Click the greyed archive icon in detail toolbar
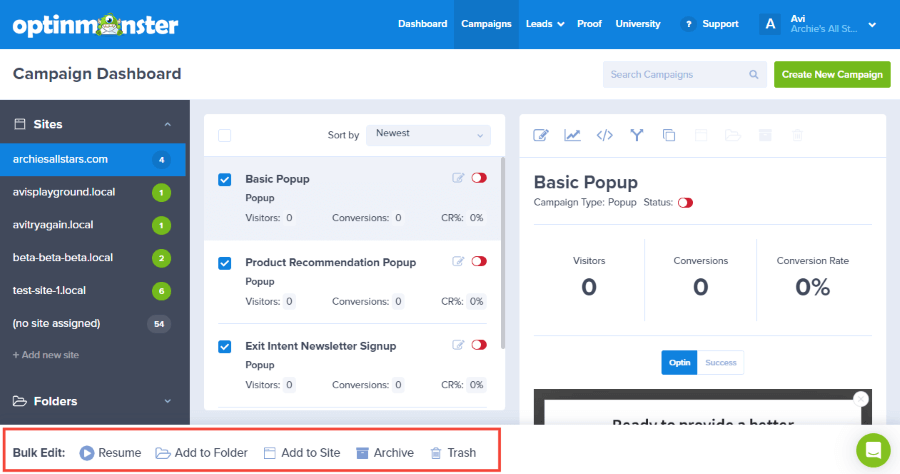 tap(765, 135)
